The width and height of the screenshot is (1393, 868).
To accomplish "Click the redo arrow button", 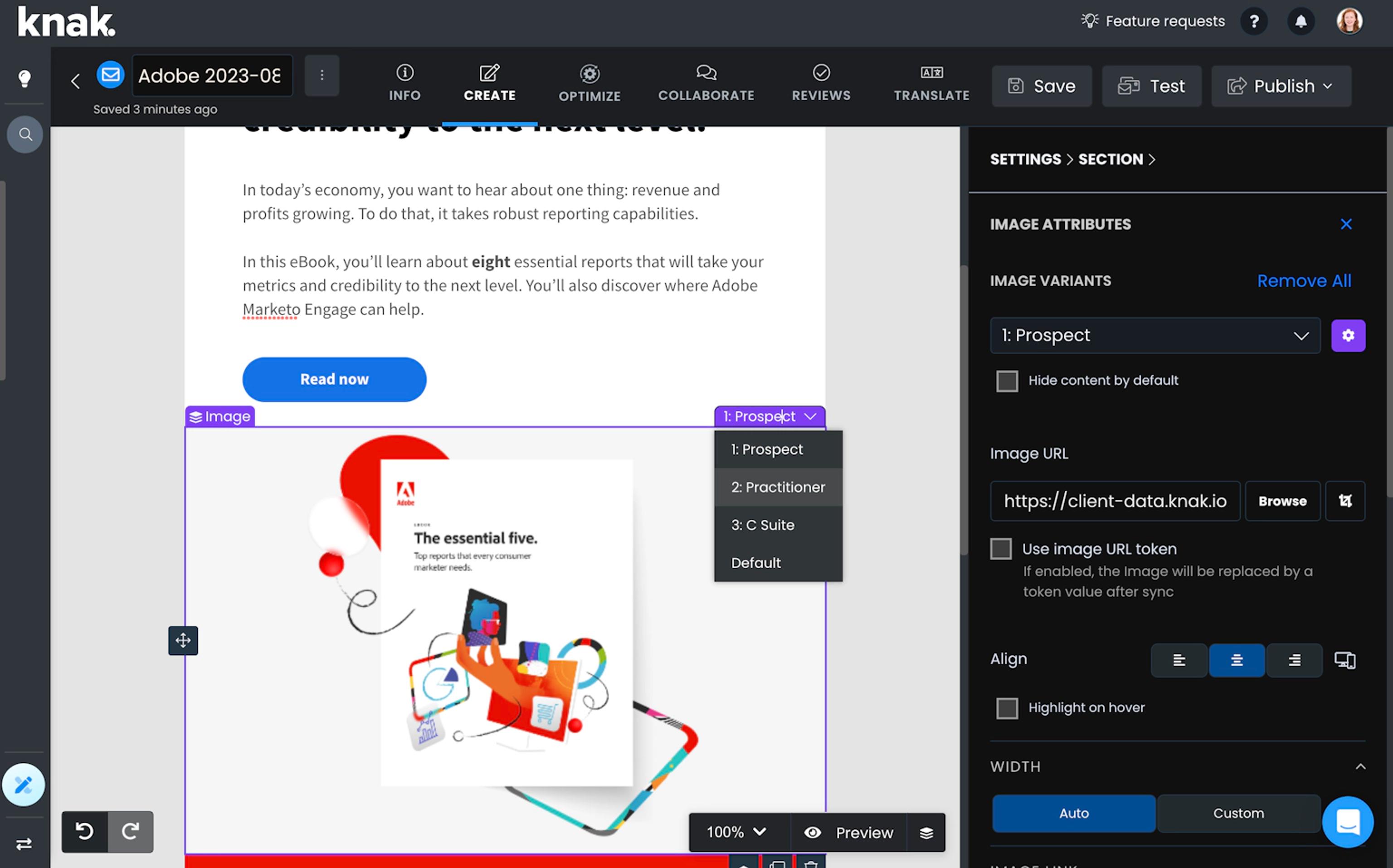I will 130,831.
